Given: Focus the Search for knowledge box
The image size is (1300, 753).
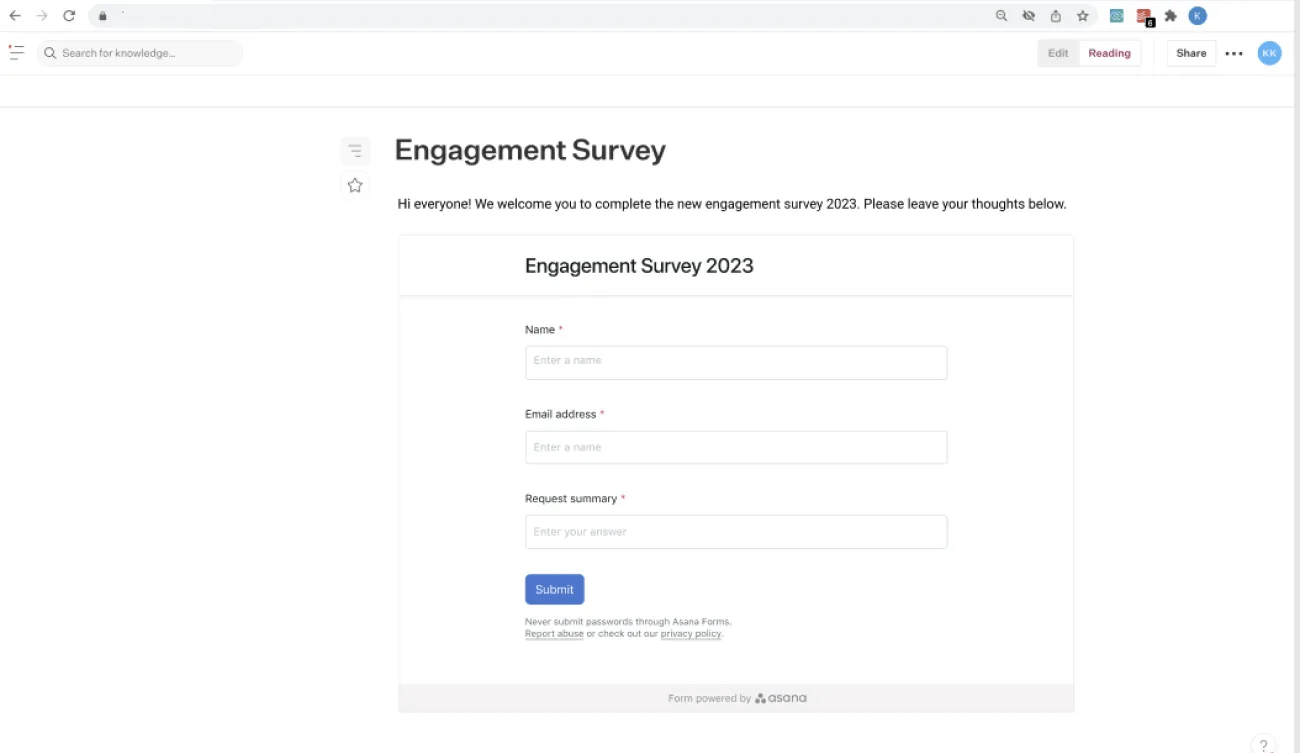Looking at the screenshot, I should tap(140, 53).
